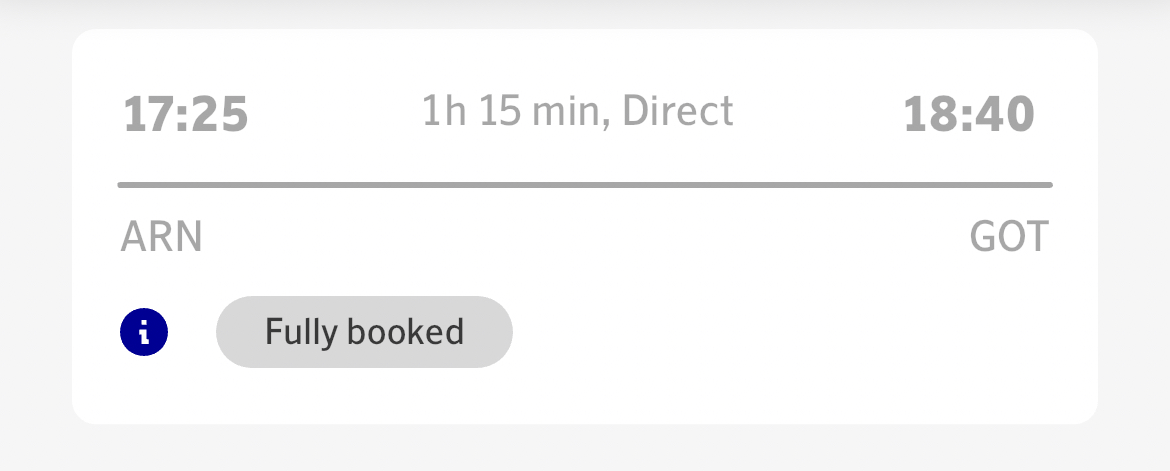Click the minute digits of 18:40
Image resolution: width=1170 pixels, height=471 pixels.
pyautogui.click(x=1005, y=115)
